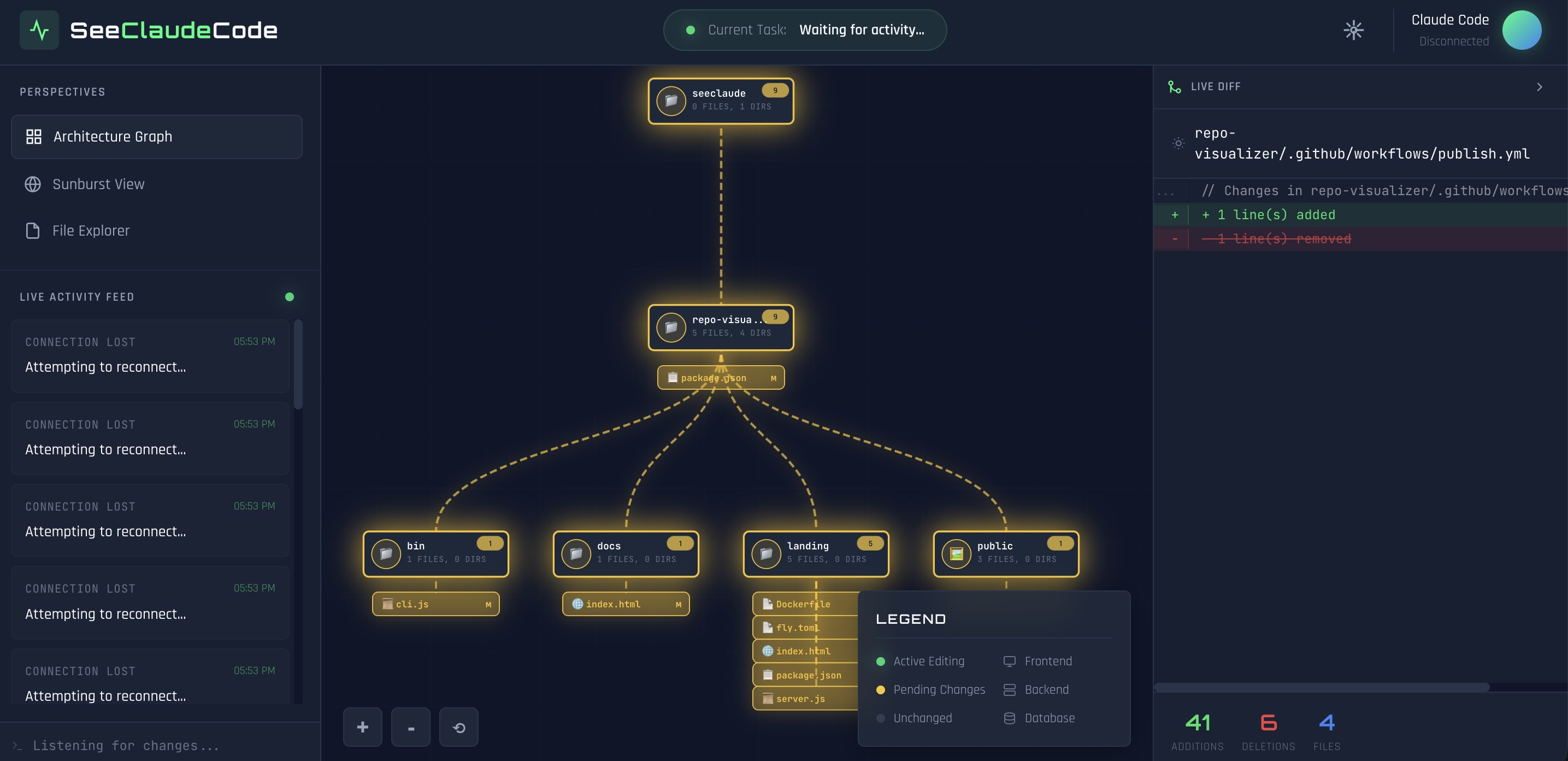Click the Live Diff branch icon
Screen dimensions: 1568x761
coord(1174,86)
